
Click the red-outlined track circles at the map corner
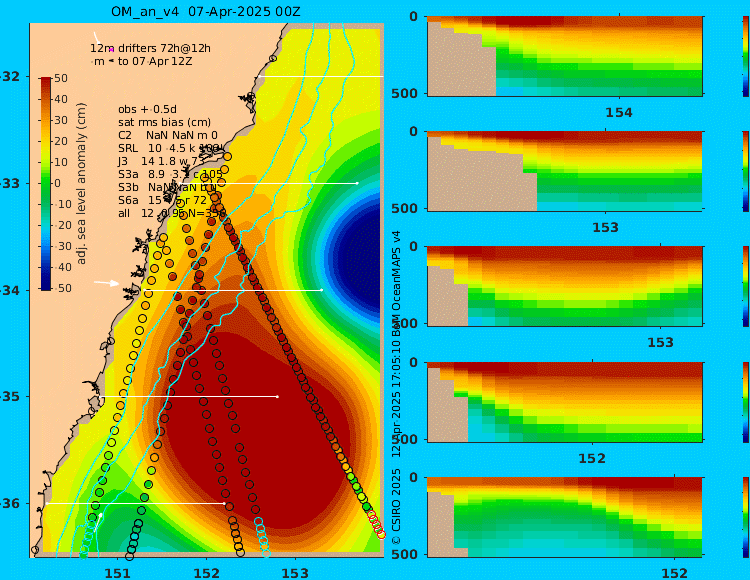[376, 525]
